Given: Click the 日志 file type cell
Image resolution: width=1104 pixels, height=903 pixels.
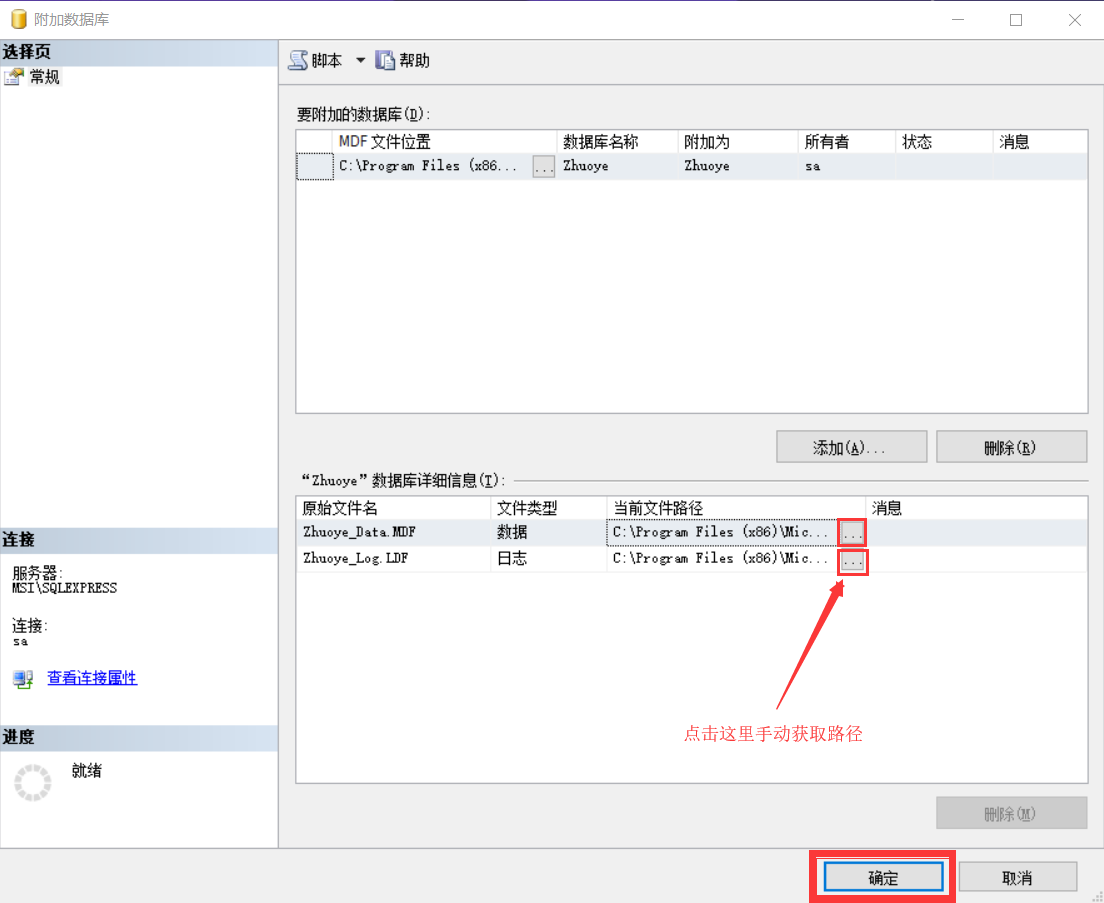Looking at the screenshot, I should [548, 559].
